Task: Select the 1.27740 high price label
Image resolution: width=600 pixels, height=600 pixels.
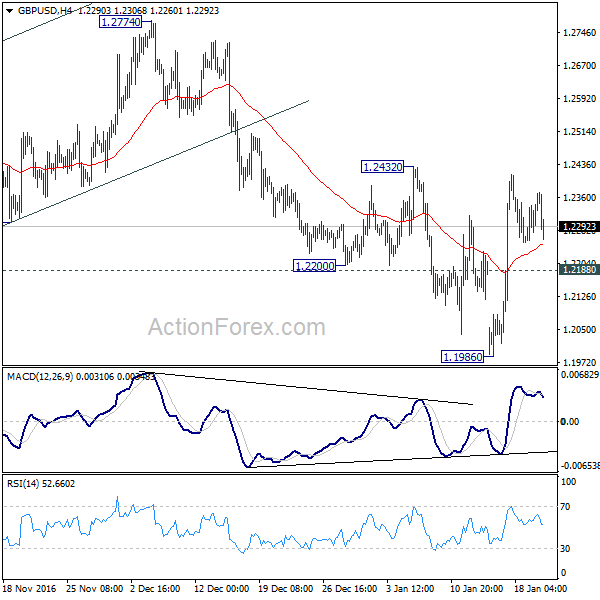Action: coord(120,22)
